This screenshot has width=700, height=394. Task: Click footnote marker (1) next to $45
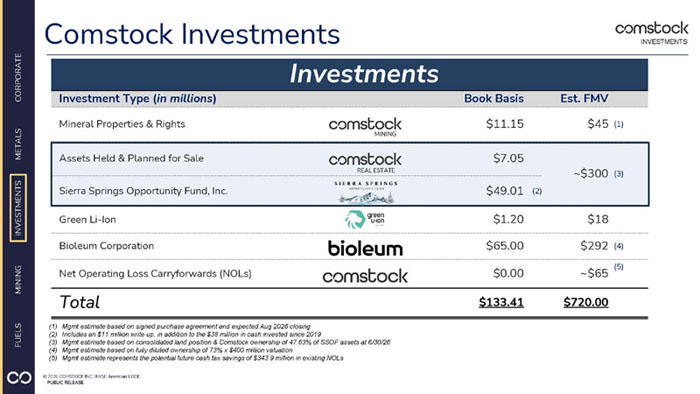(618, 124)
